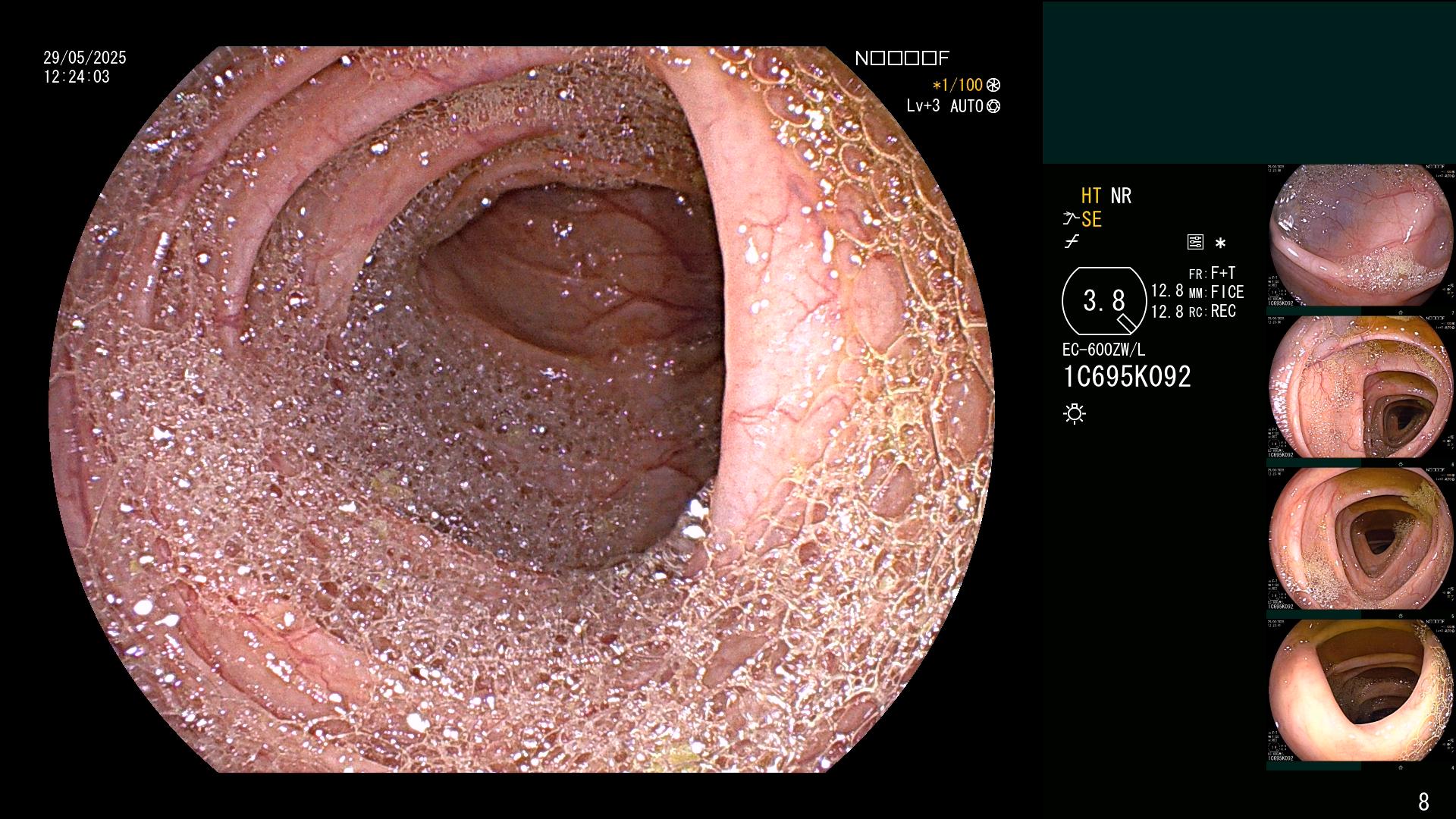Click the serial number 1C695K092

[1127, 376]
